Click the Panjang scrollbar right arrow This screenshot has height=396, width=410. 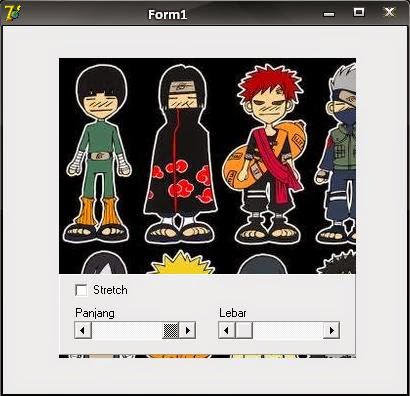[x=187, y=330]
